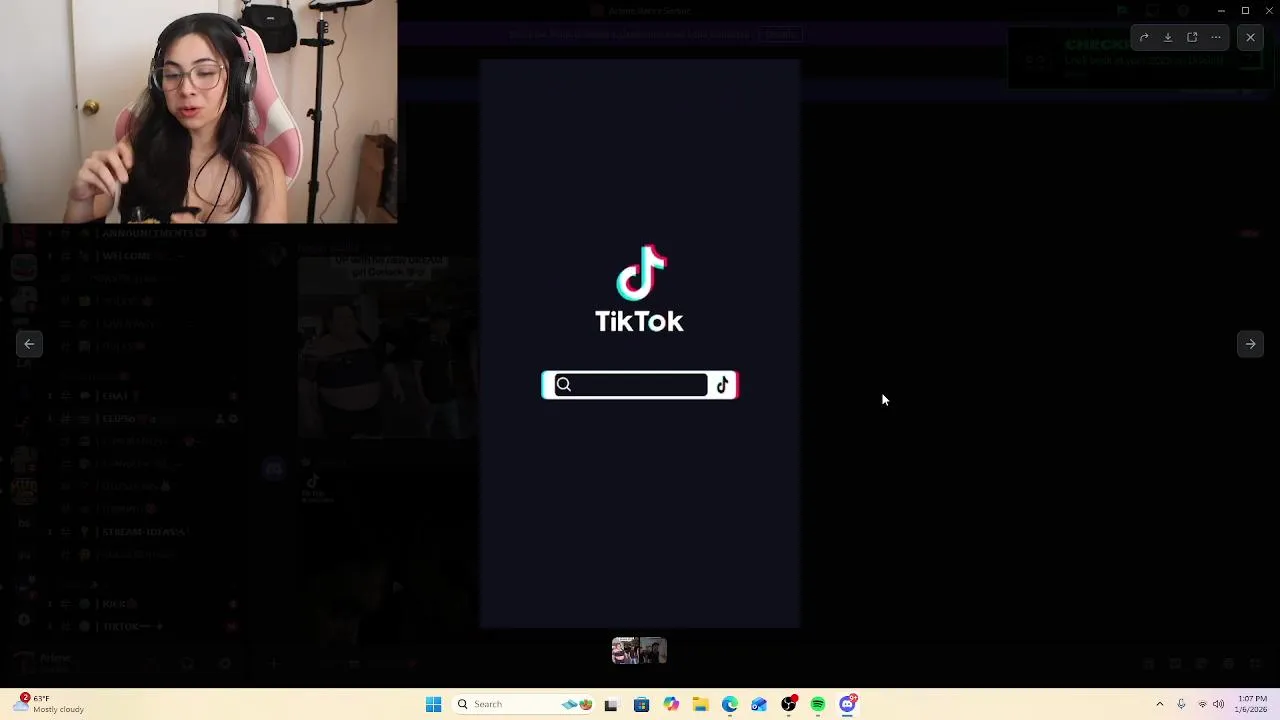Open the volume speaker tray icon
This screenshot has height=720, width=1280.
coord(1218,704)
